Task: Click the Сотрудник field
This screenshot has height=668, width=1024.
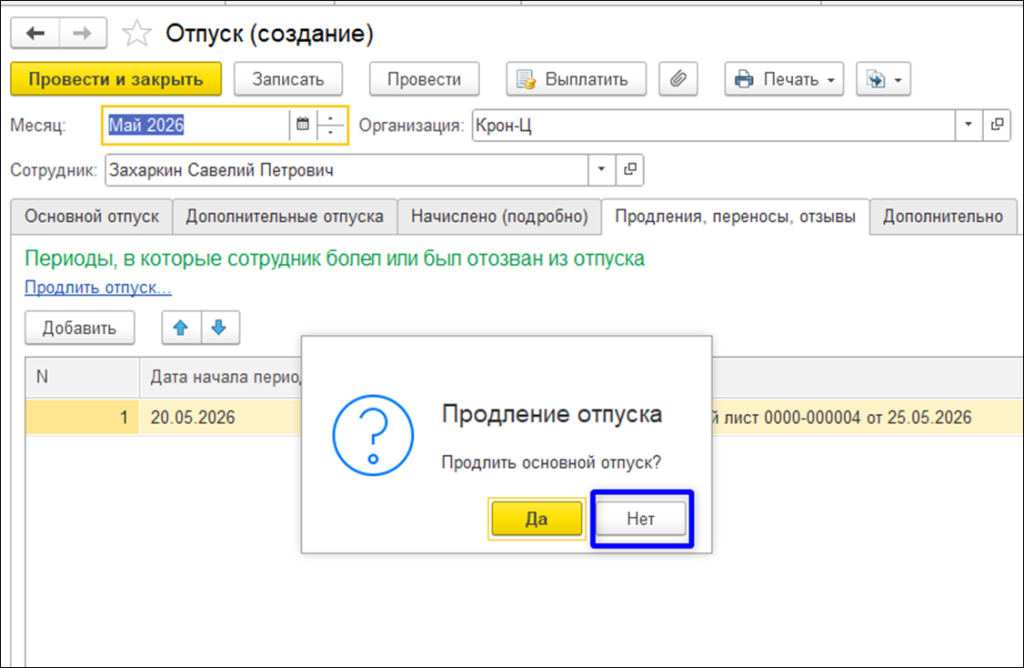Action: coord(346,170)
